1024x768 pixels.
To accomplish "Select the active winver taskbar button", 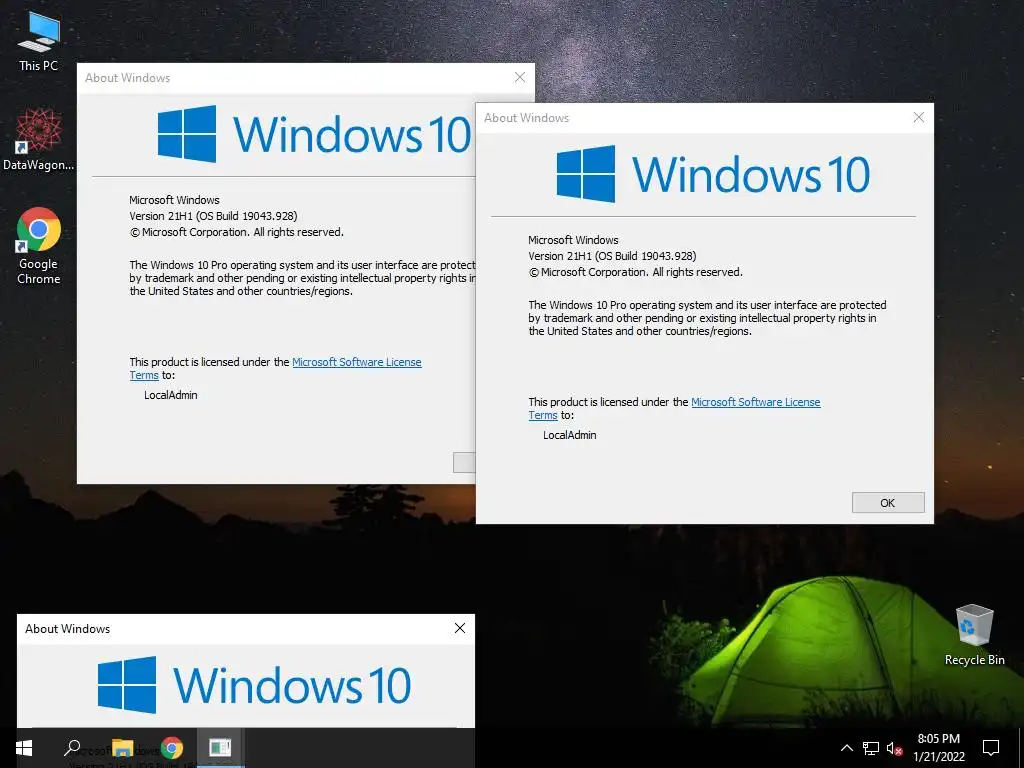I will (220, 748).
